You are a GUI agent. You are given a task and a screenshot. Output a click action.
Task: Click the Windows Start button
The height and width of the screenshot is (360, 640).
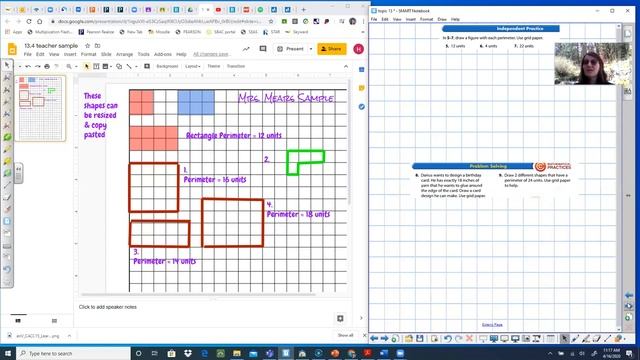coord(8,353)
